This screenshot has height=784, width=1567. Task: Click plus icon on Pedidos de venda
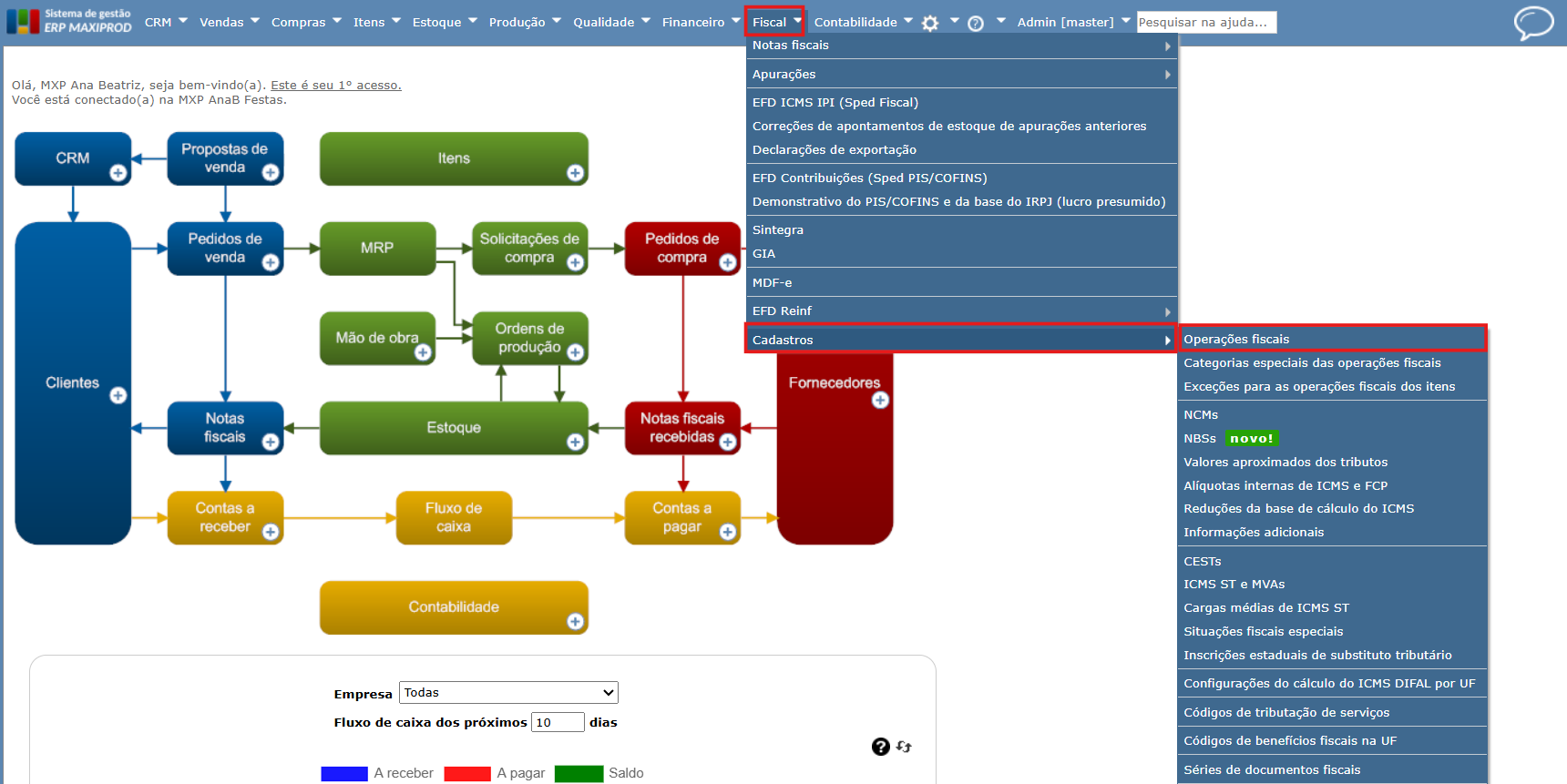coord(271,262)
